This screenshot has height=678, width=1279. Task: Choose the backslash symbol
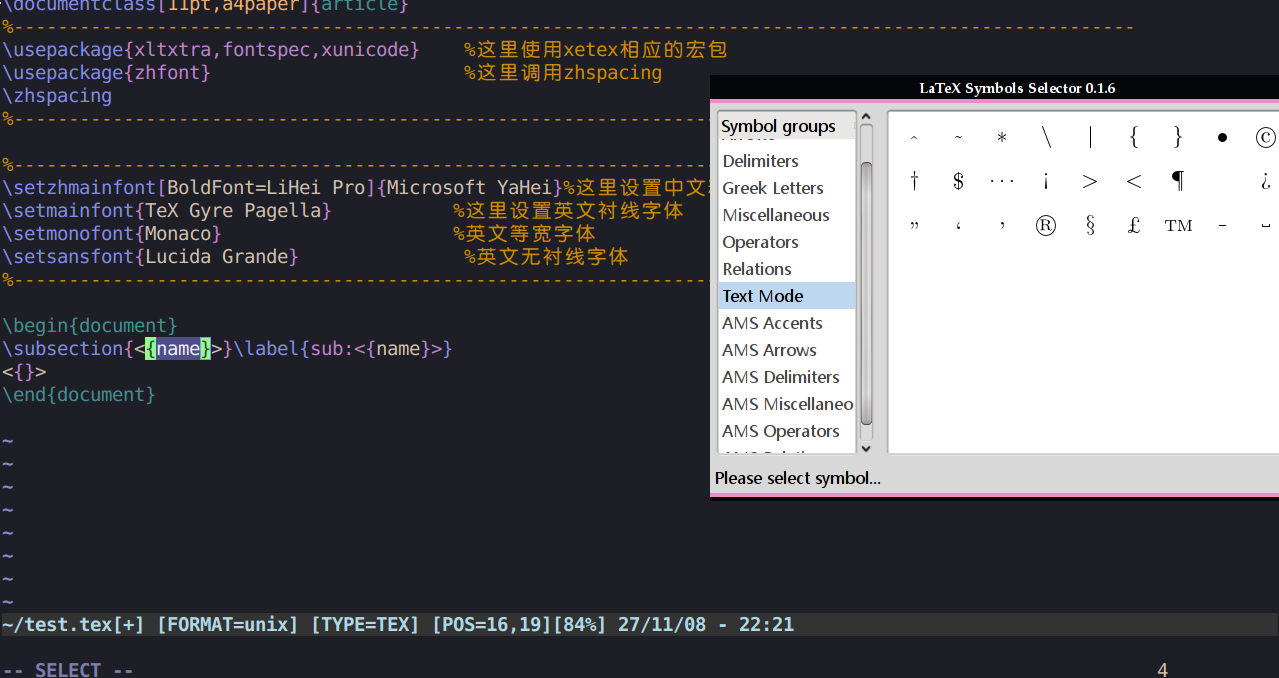tap(1046, 137)
